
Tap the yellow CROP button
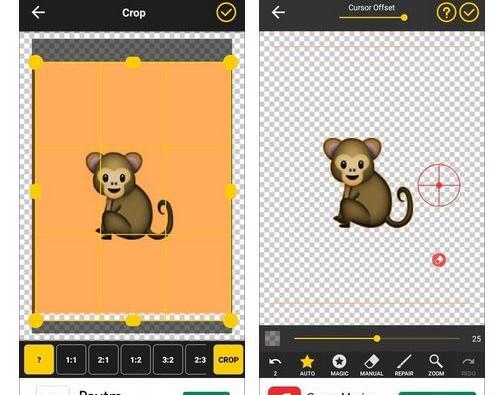pyautogui.click(x=228, y=360)
